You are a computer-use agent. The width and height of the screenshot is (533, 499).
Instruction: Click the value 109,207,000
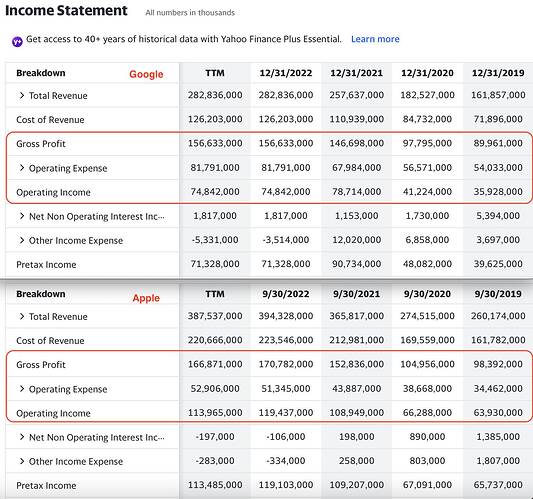click(357, 485)
